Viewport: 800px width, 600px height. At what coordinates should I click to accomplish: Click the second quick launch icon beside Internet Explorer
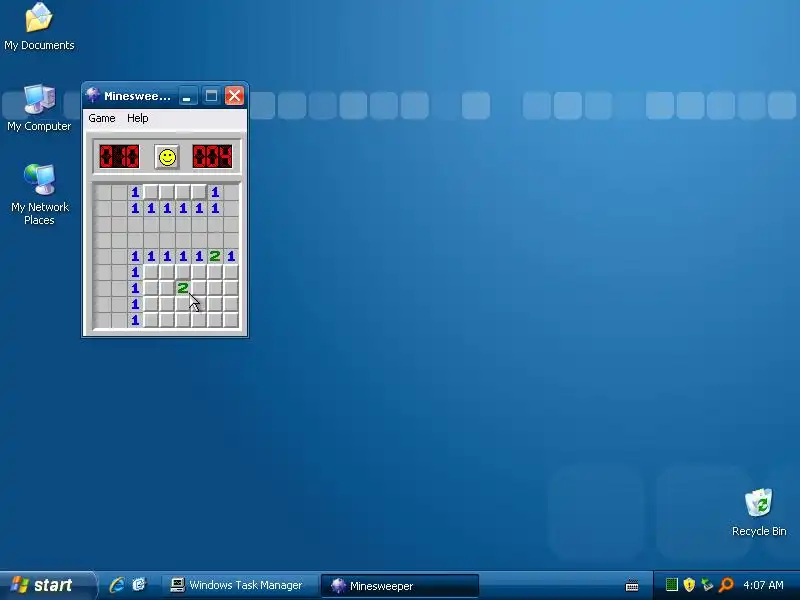point(139,585)
